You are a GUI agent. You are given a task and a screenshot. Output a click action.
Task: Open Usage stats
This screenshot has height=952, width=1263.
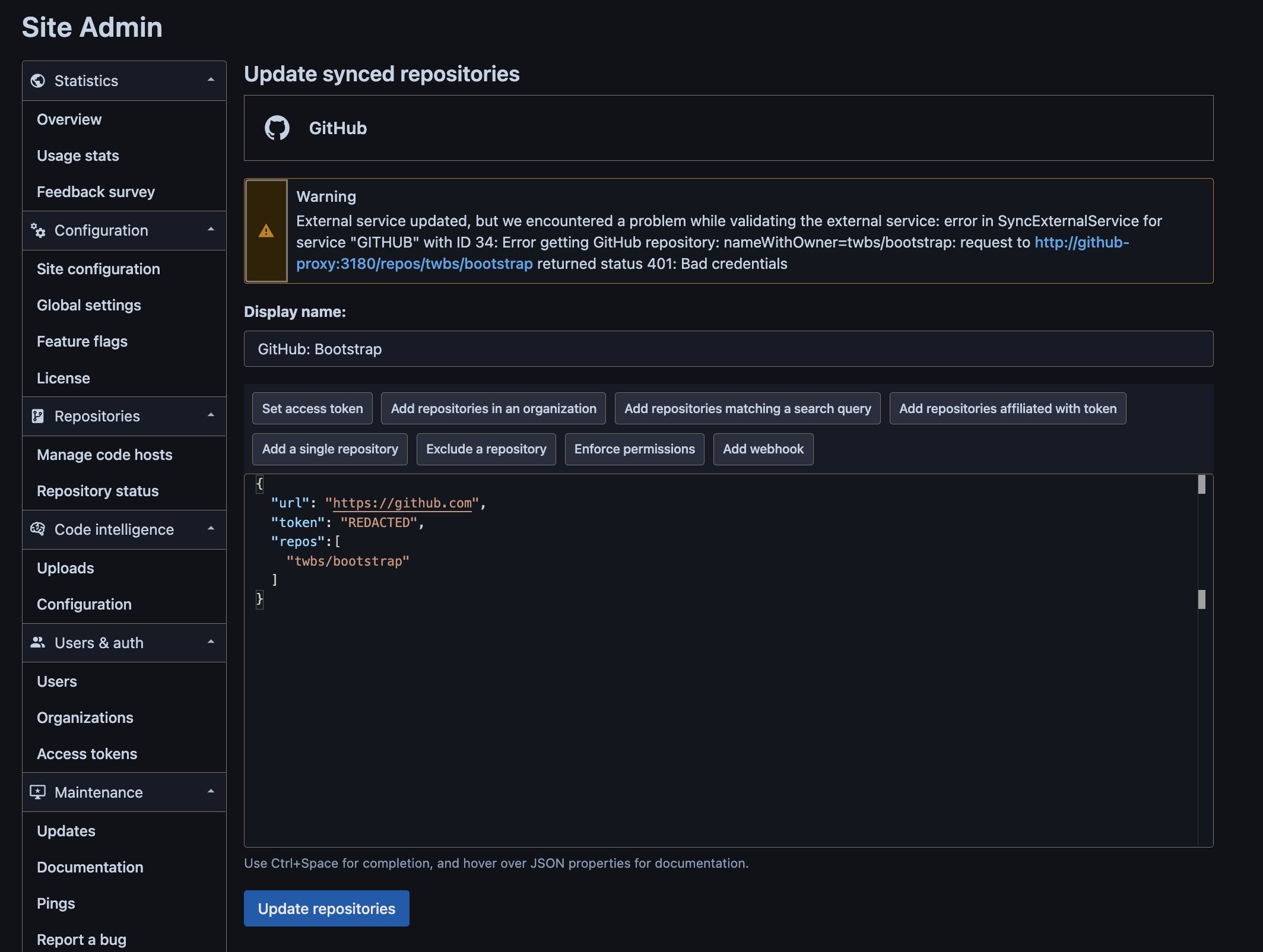pos(78,156)
